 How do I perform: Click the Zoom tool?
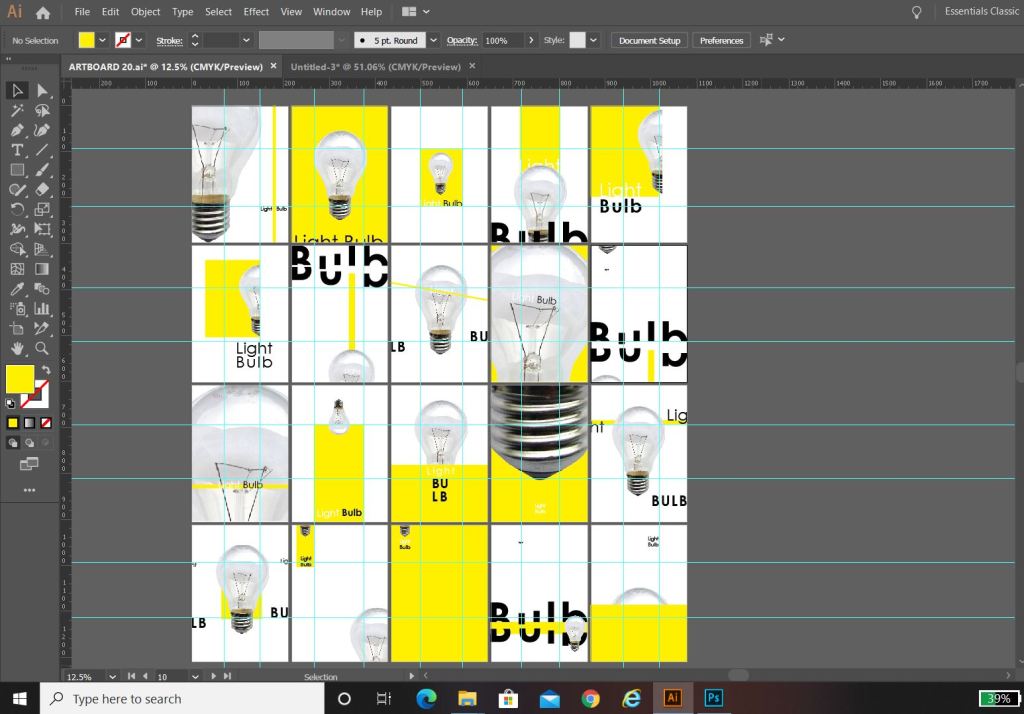coord(42,348)
